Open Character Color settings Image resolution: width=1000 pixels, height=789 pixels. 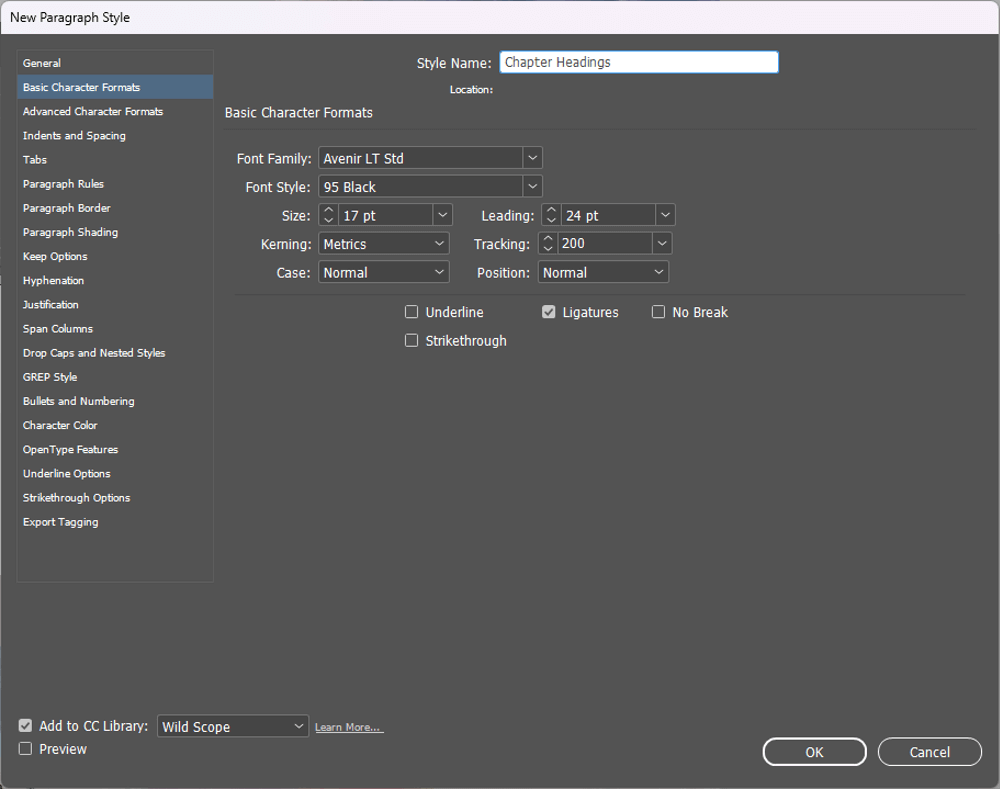[x=115, y=425]
